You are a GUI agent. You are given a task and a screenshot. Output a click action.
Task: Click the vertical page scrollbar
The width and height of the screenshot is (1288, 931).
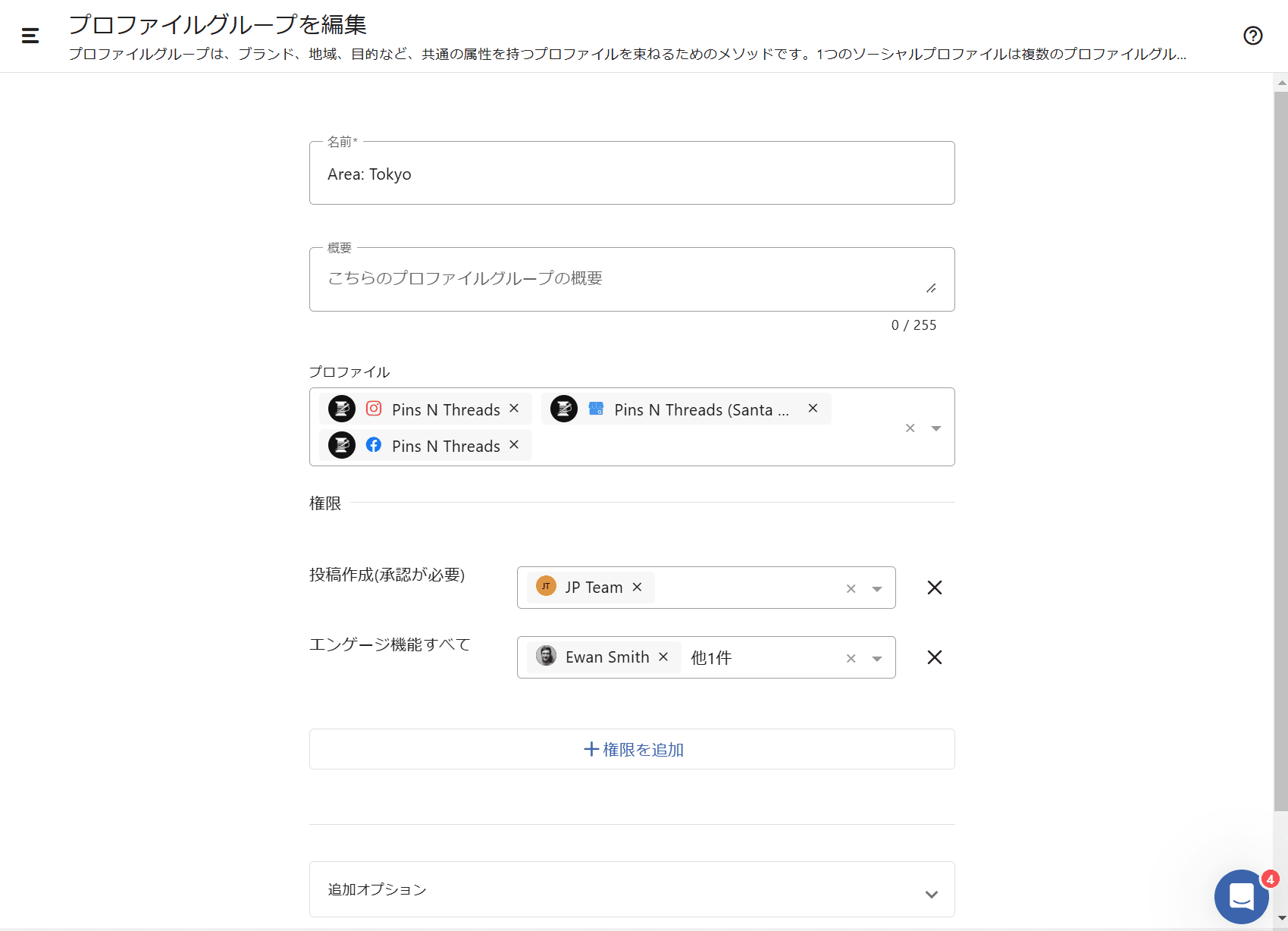pyautogui.click(x=1280, y=455)
